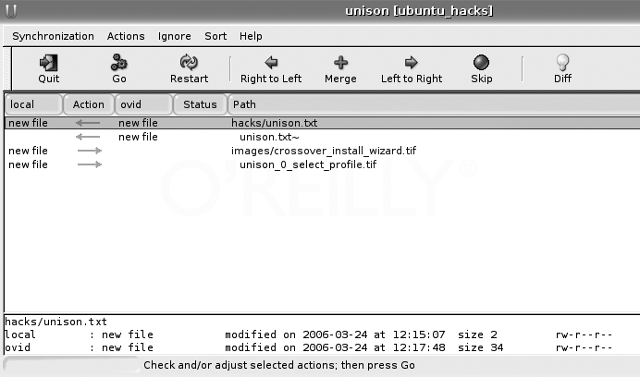
Task: Click the right arrow action for unison_0_select_profile.tif
Action: (90, 164)
